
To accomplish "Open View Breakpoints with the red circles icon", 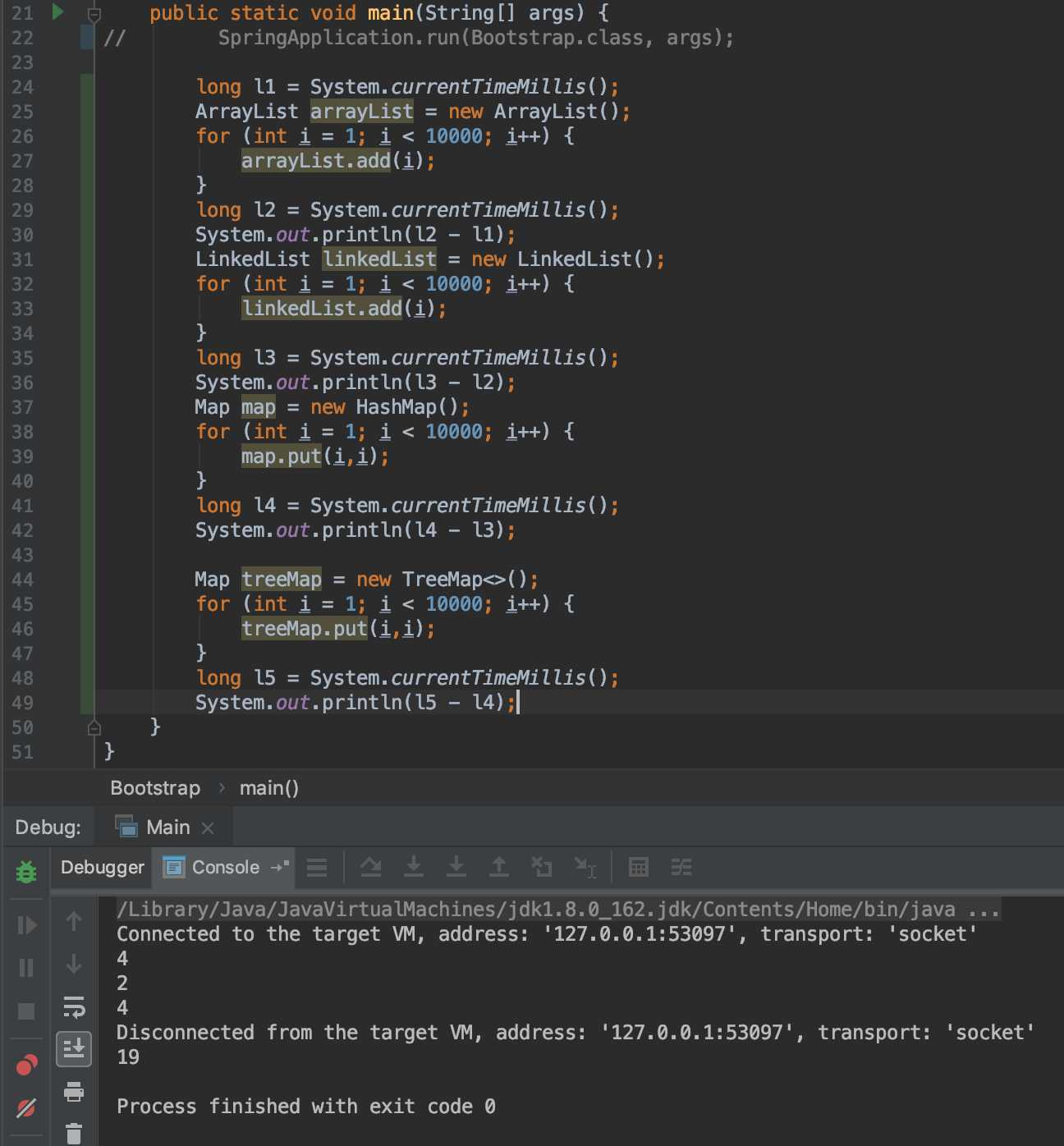I will click(x=26, y=1066).
